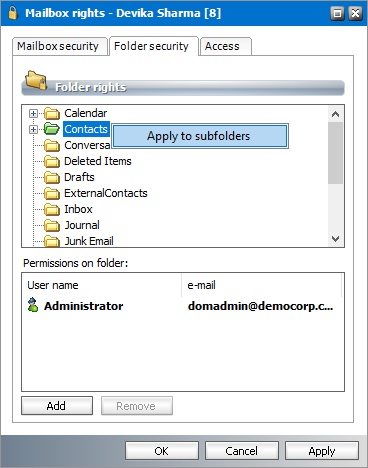
Task: Close the Mailbox rights dialog
Action: [x=355, y=13]
